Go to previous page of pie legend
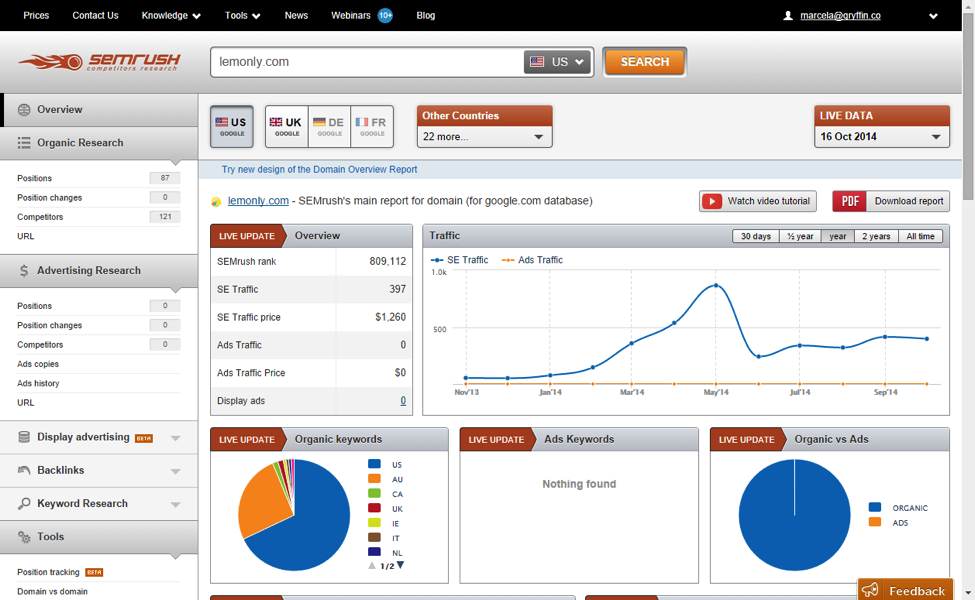The width and height of the screenshot is (975, 600). point(372,566)
